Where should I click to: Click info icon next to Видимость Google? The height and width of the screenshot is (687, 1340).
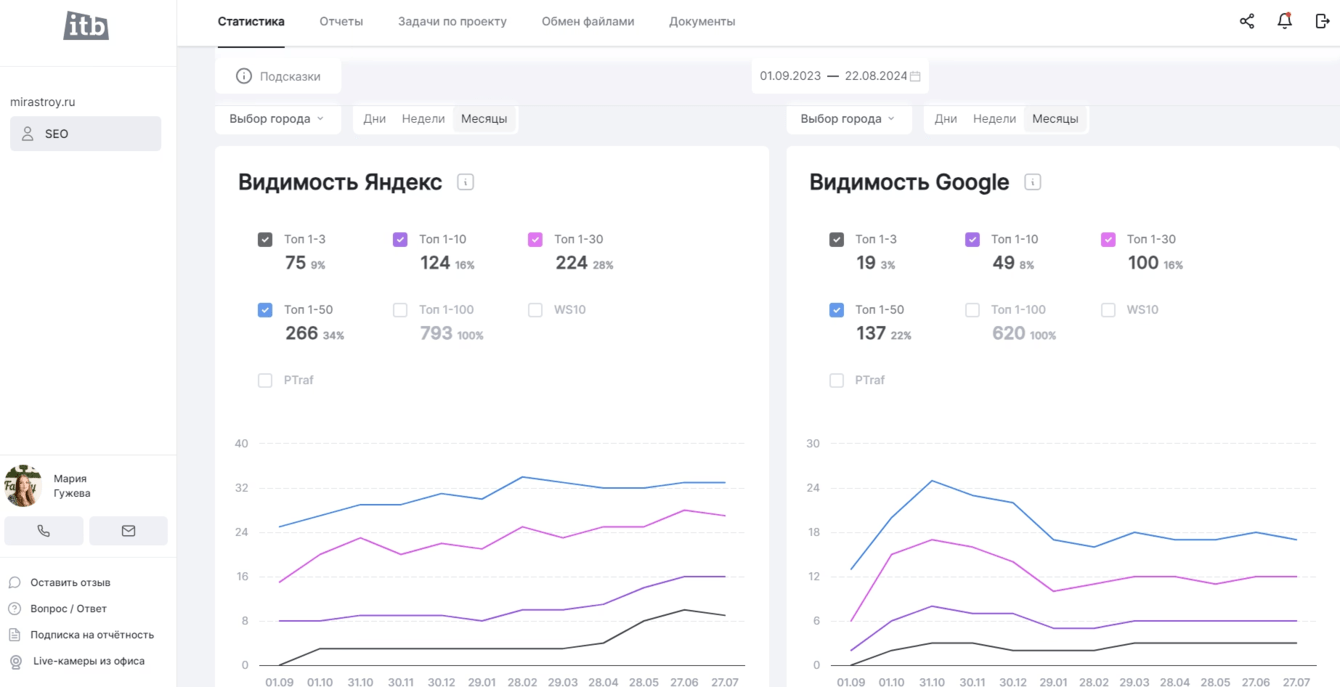pyautogui.click(x=1033, y=182)
